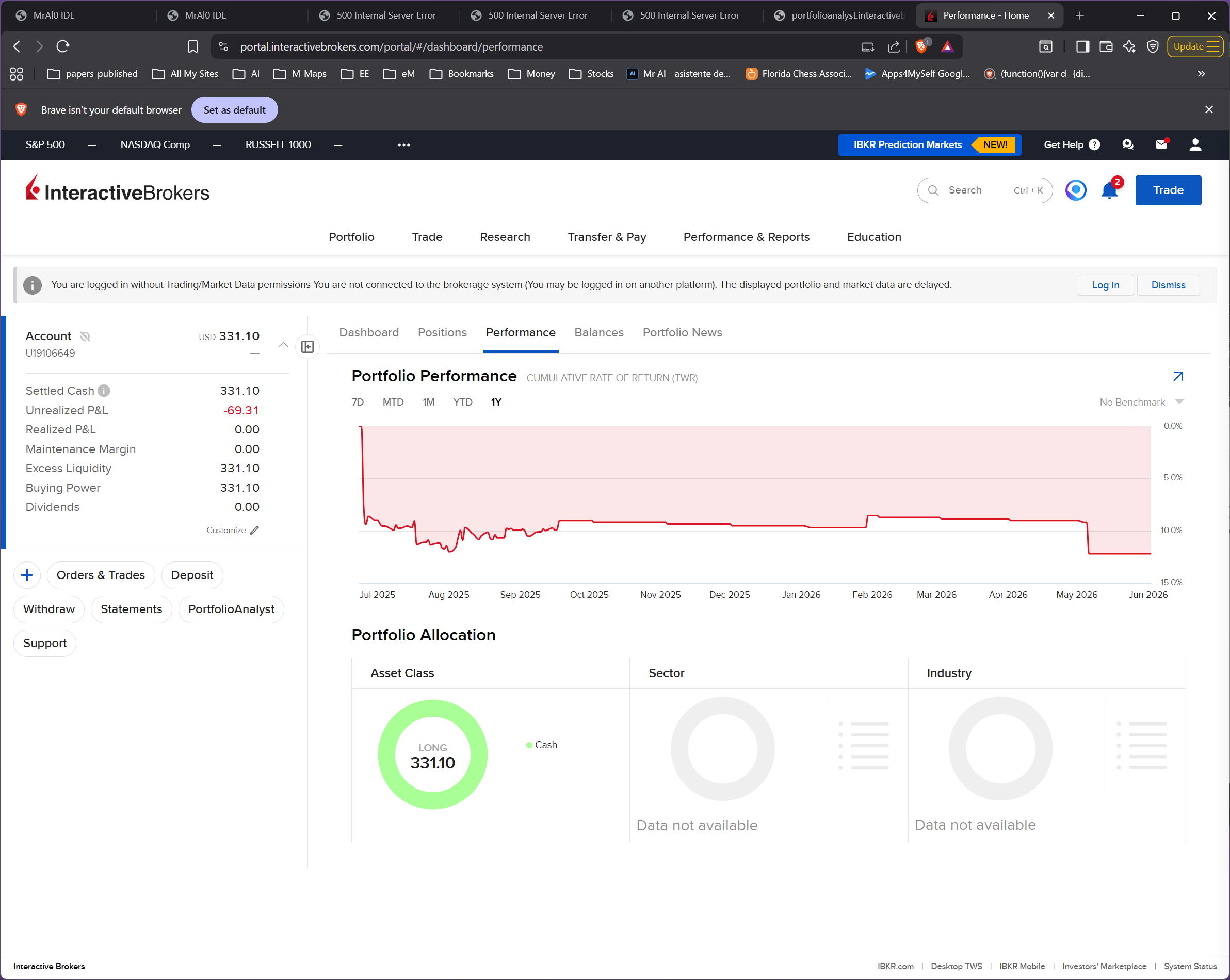Click the Log in button in banner
Image resolution: width=1230 pixels, height=980 pixels.
1105,285
